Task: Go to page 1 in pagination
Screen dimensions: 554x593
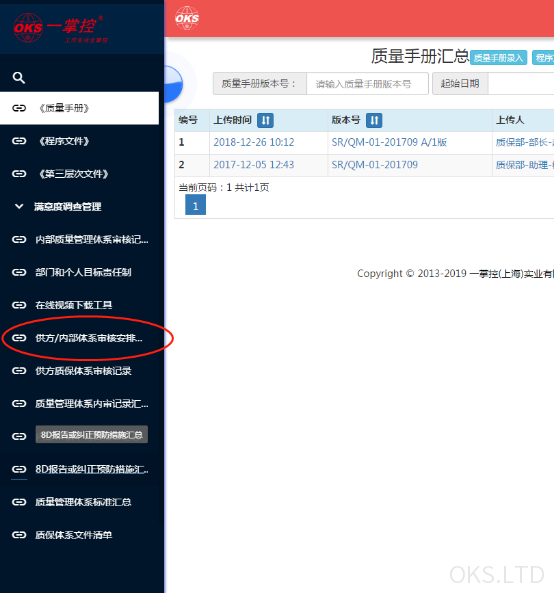Action: [x=196, y=205]
